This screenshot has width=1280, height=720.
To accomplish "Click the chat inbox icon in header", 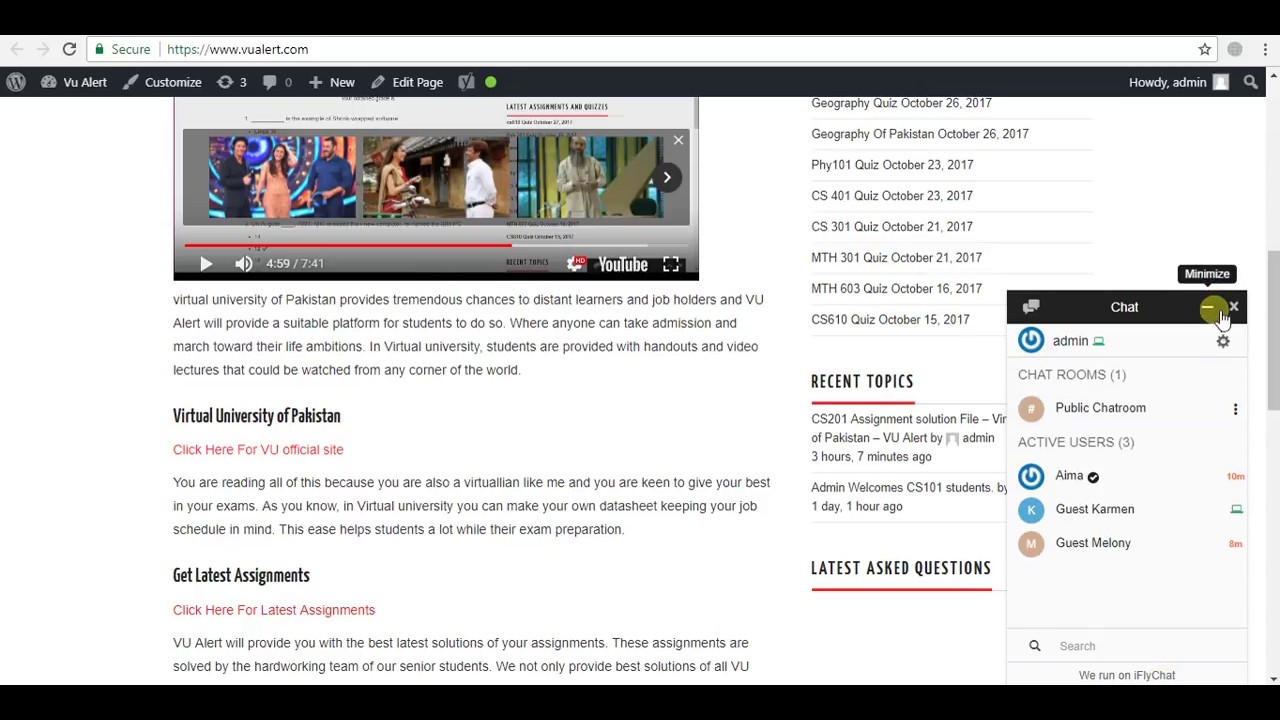I will coord(1031,307).
